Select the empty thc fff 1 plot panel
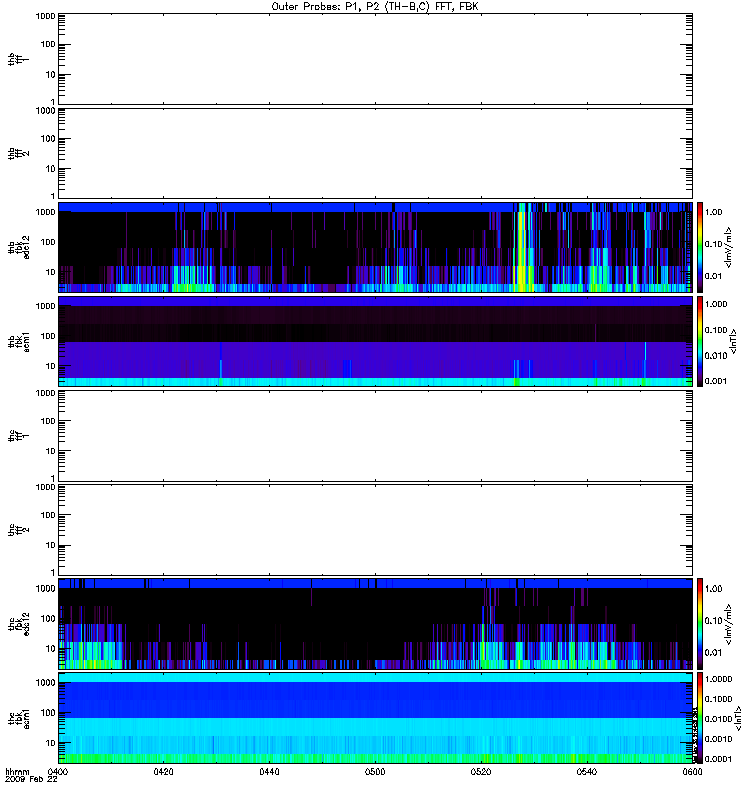The width and height of the screenshot is (750, 800). [376, 436]
